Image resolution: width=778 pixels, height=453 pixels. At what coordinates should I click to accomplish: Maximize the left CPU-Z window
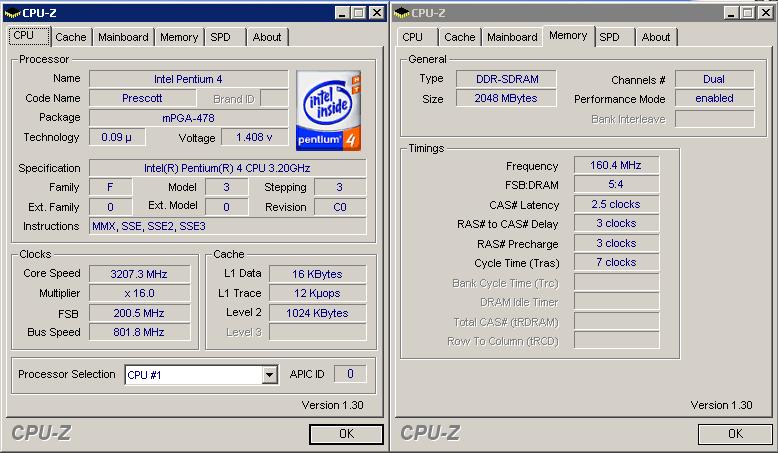tap(359, 13)
